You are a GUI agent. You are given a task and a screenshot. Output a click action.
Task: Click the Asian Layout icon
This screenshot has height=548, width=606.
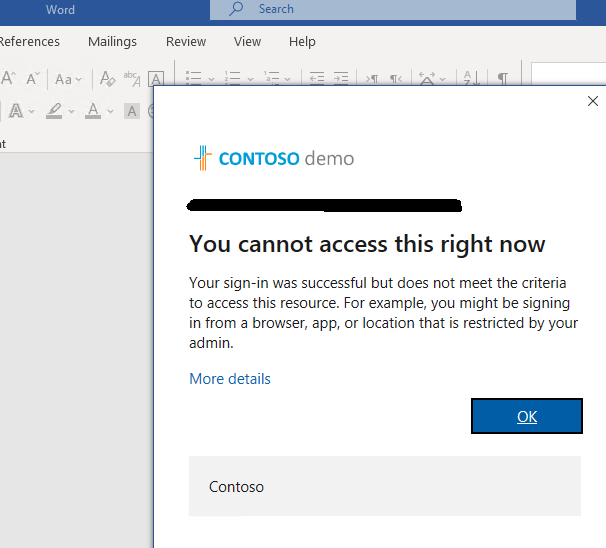[427, 78]
